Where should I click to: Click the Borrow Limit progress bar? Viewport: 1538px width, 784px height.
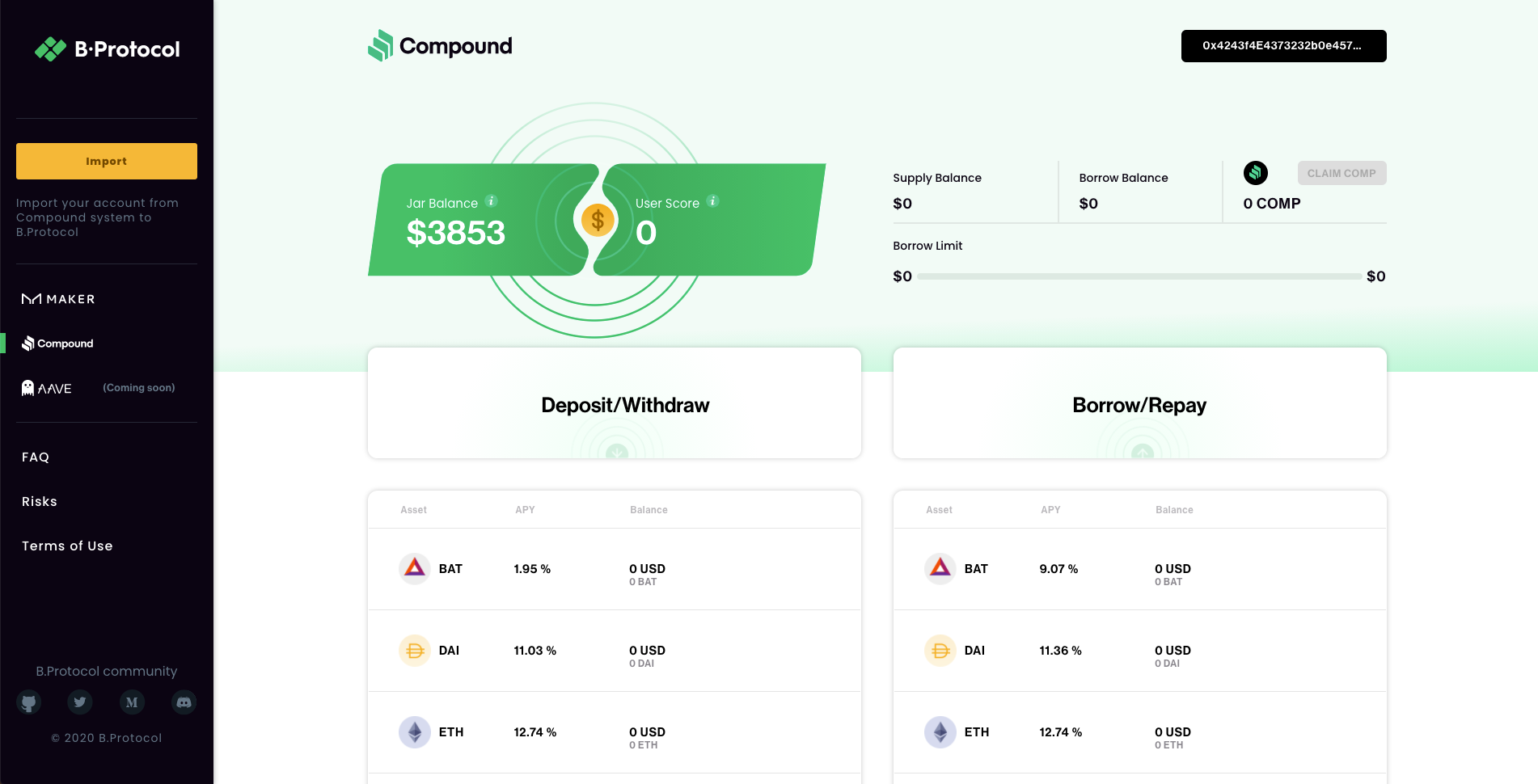(1139, 276)
